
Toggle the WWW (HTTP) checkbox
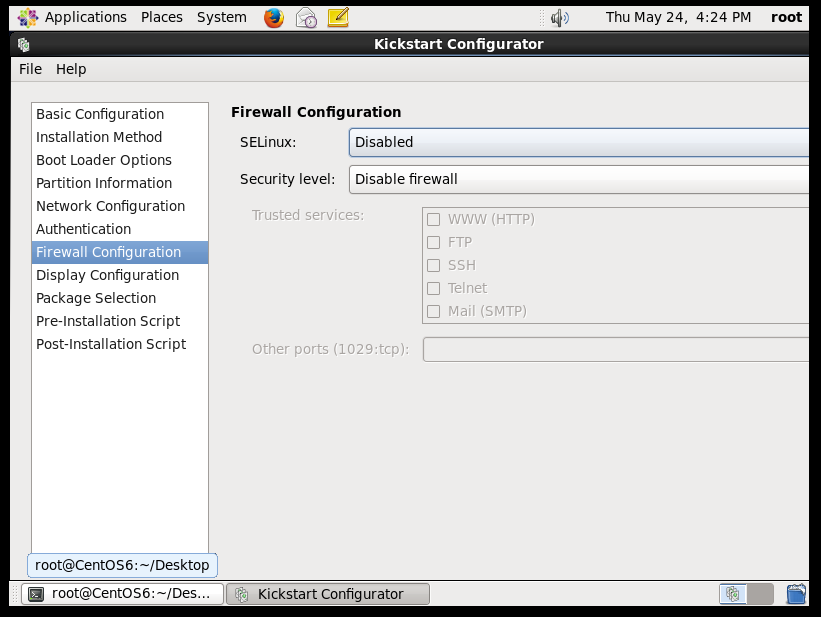(434, 219)
